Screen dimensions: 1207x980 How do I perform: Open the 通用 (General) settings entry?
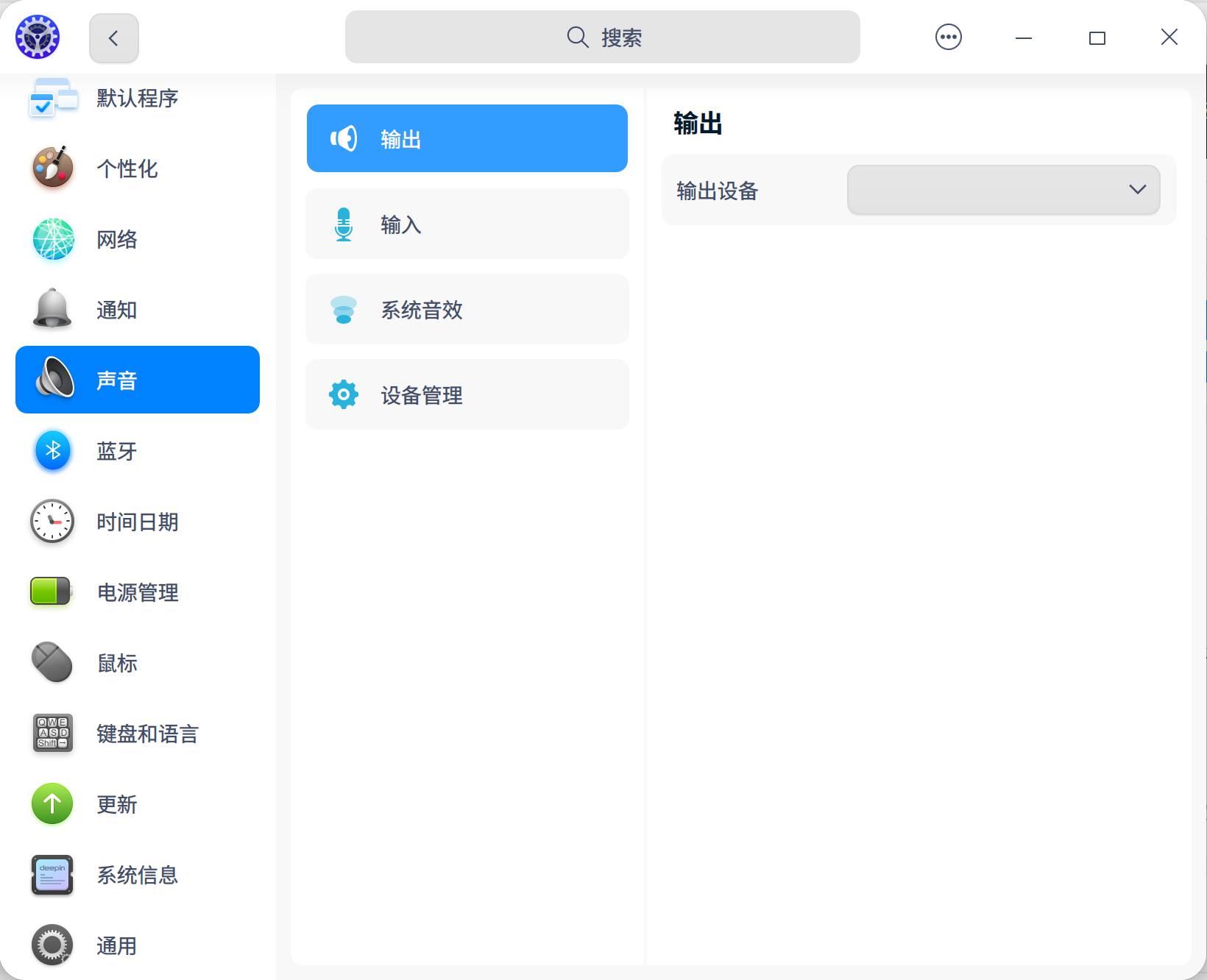coord(52,945)
